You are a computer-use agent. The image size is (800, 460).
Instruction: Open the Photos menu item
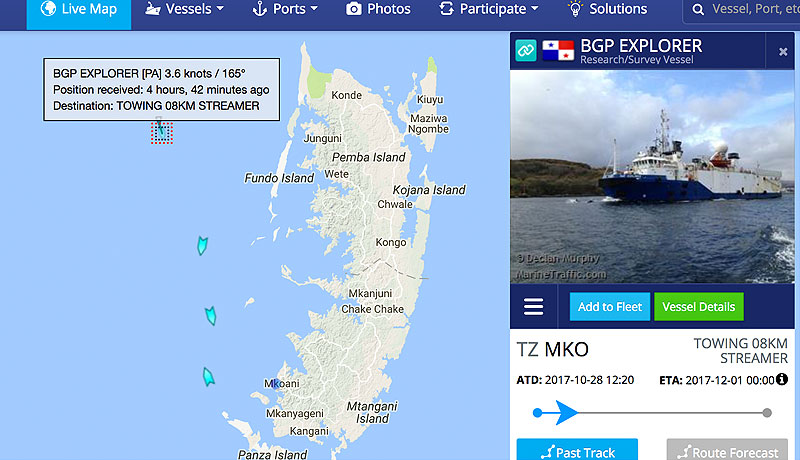tap(378, 9)
